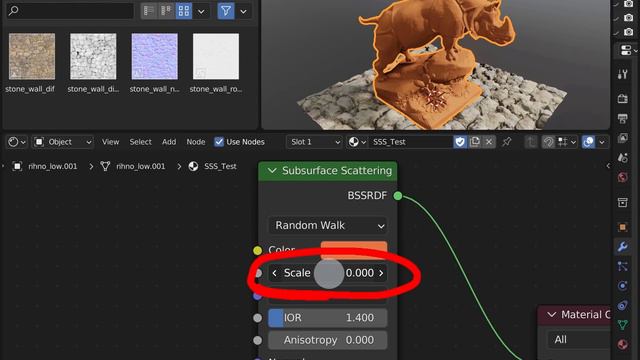Open the Select menu in the node editor
The height and width of the screenshot is (360, 640).
140,142
